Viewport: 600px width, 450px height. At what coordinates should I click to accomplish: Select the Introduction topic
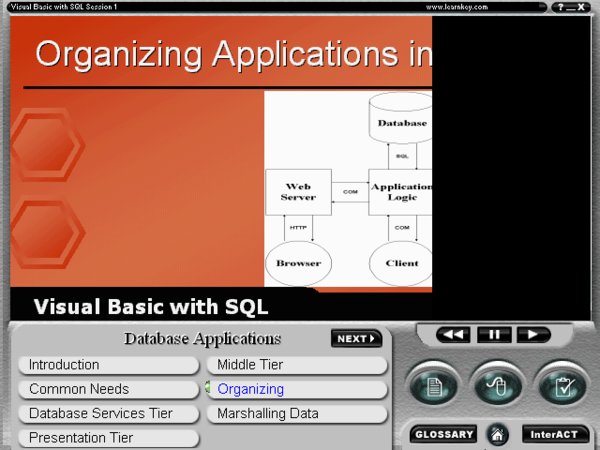[x=108, y=365]
